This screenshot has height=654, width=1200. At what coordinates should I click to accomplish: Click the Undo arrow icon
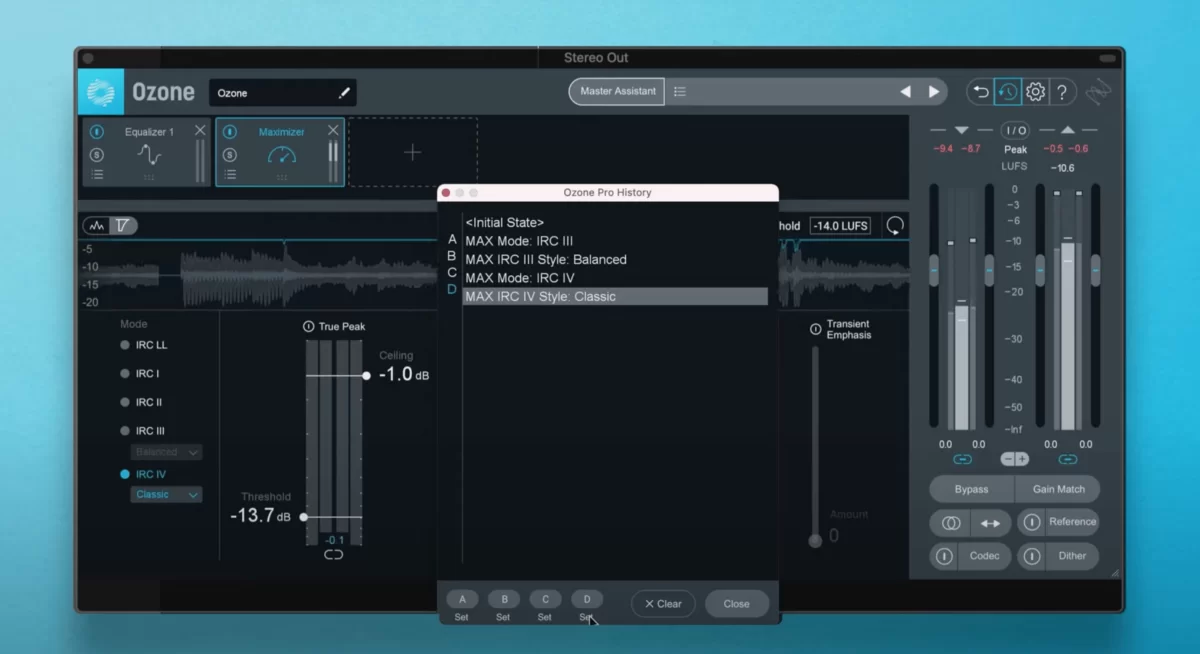coord(981,92)
